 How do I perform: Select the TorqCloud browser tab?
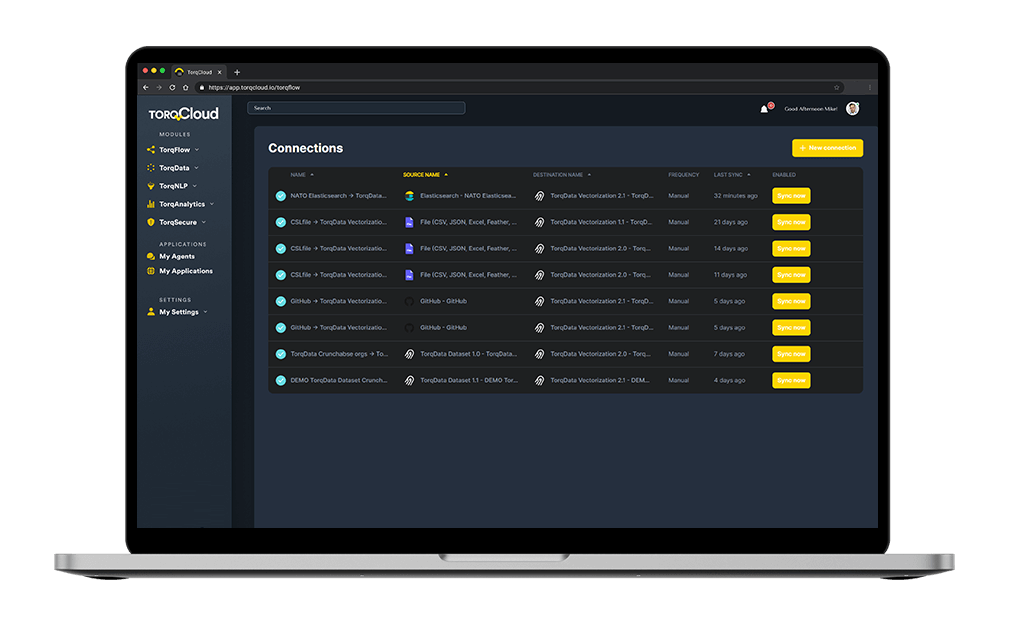(x=200, y=72)
